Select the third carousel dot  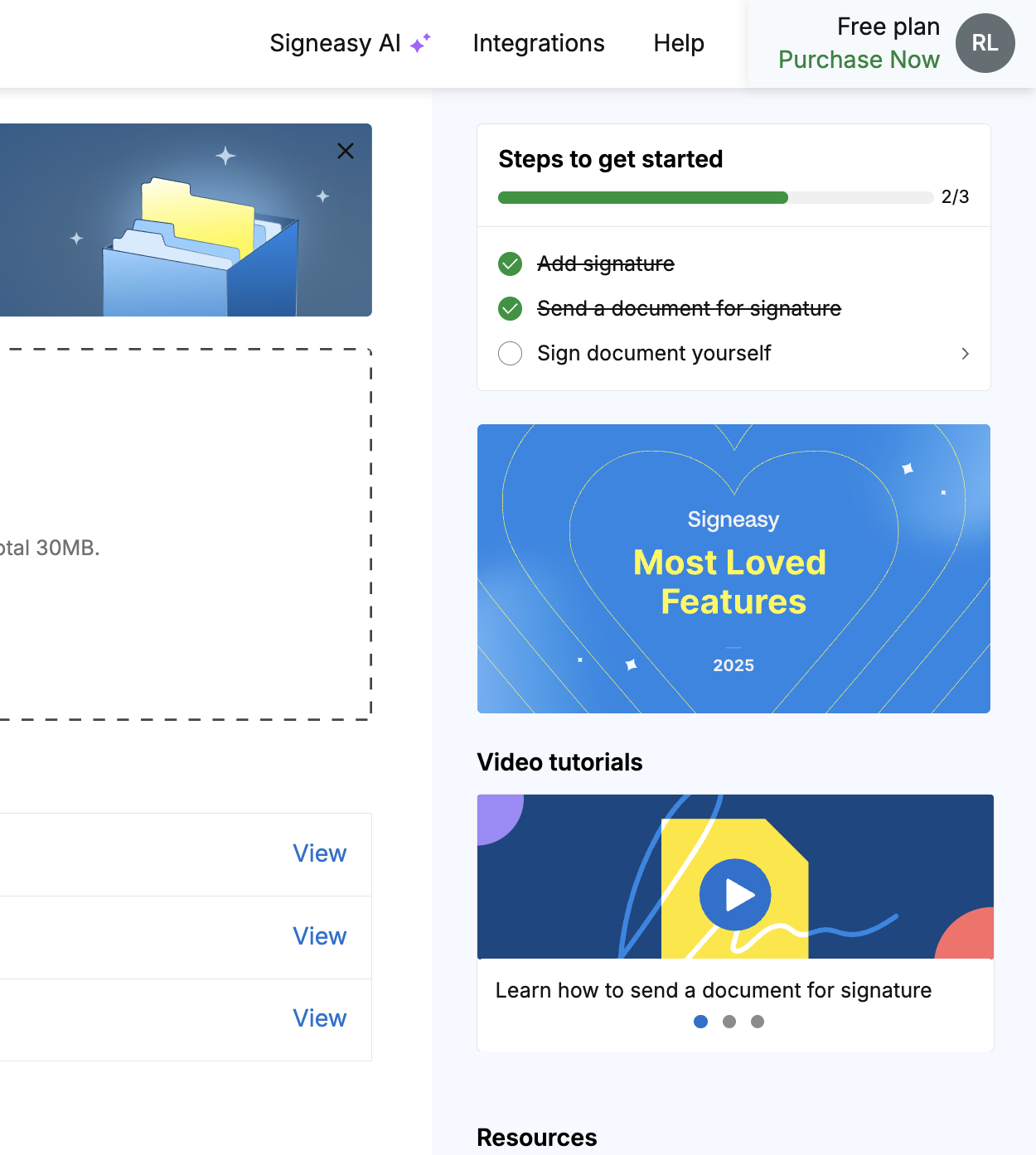click(x=758, y=1022)
